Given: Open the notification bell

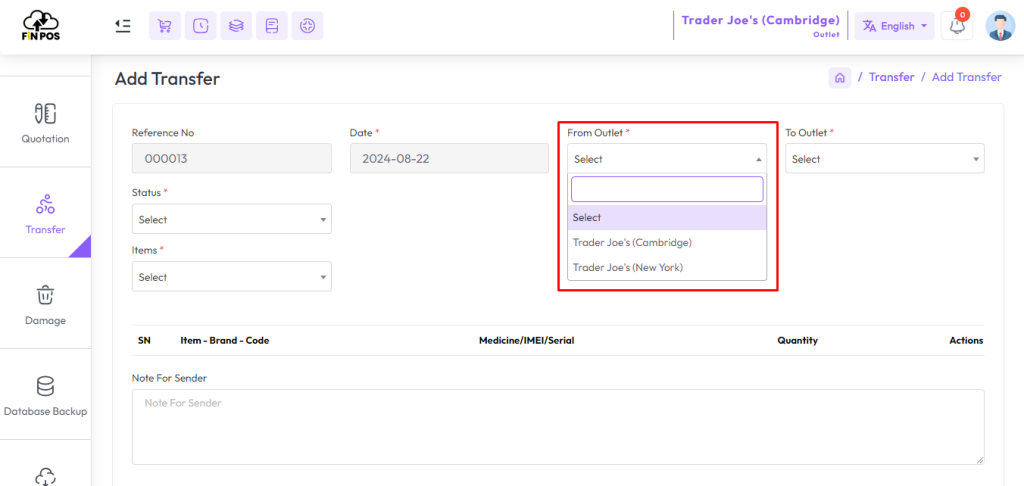Looking at the screenshot, I should pyautogui.click(x=957, y=26).
